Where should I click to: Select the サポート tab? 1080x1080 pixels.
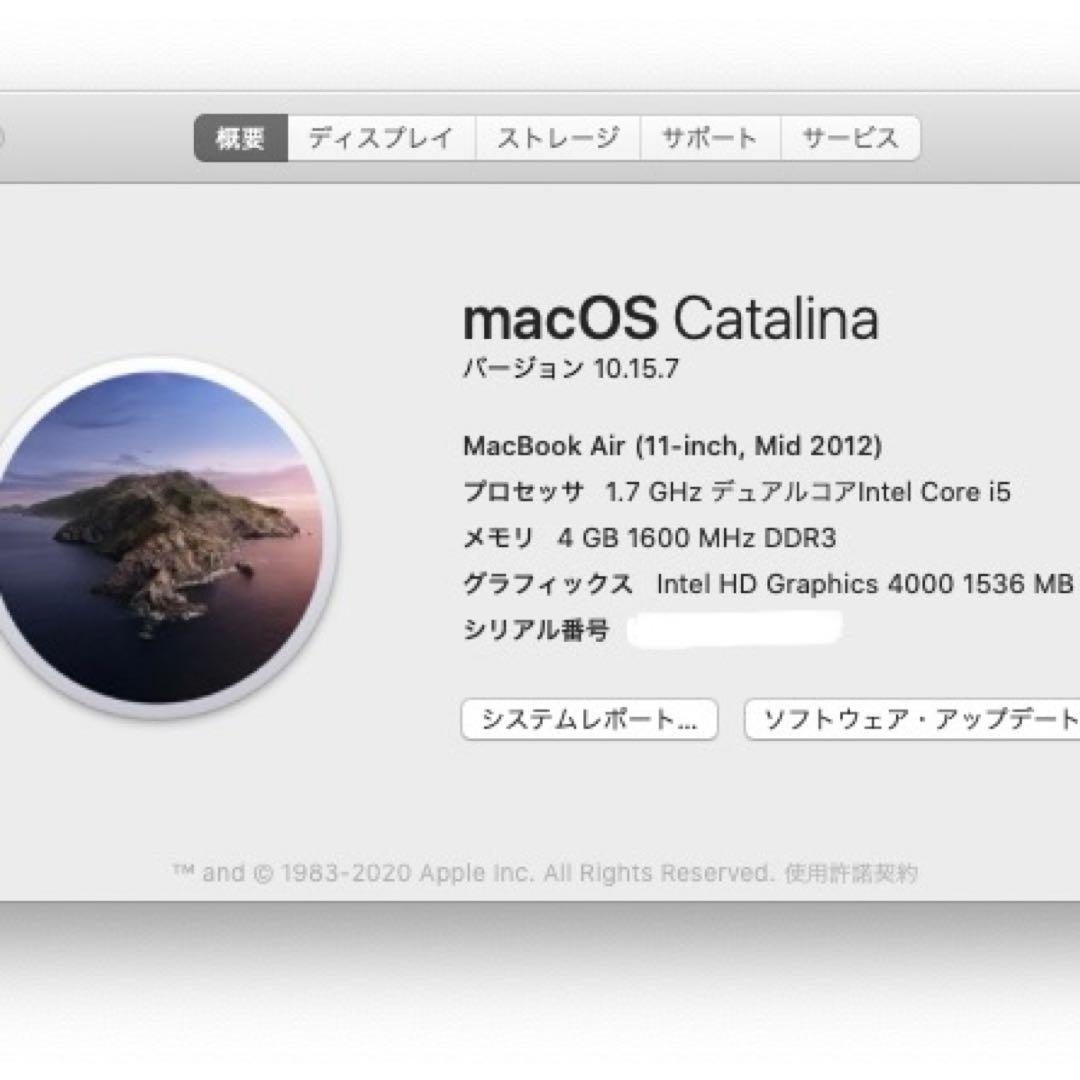709,139
